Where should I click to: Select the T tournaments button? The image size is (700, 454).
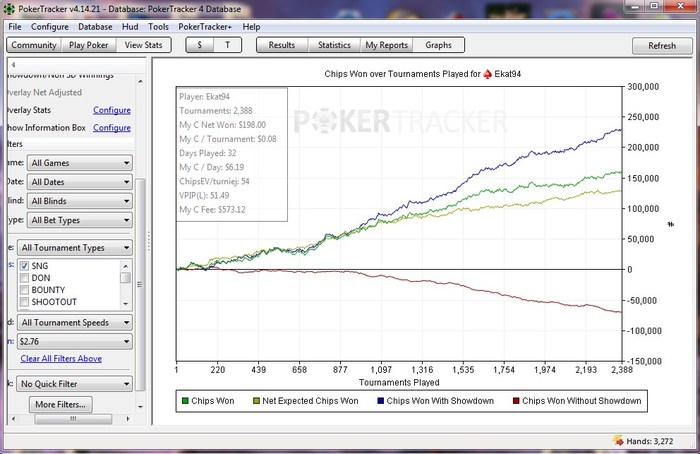(227, 45)
